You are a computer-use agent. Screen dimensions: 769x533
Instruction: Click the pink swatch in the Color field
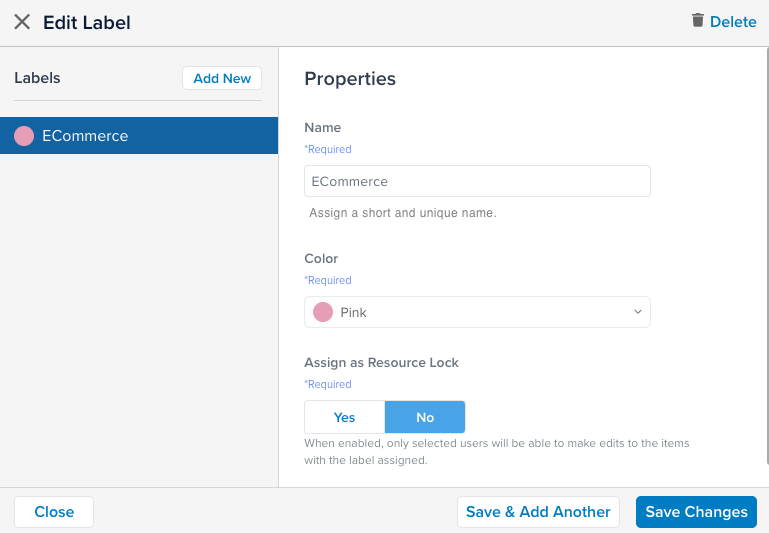(x=323, y=312)
